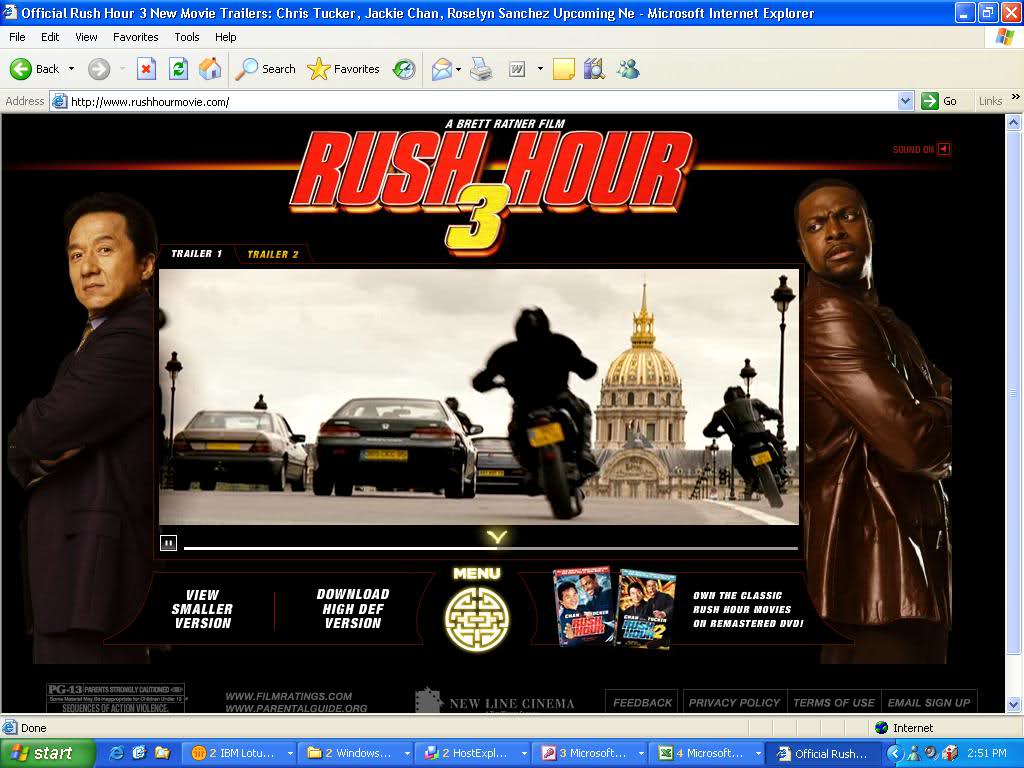Click the Rush Hour DVD cover thumbnail
This screenshot has width=1024, height=768.
click(583, 607)
